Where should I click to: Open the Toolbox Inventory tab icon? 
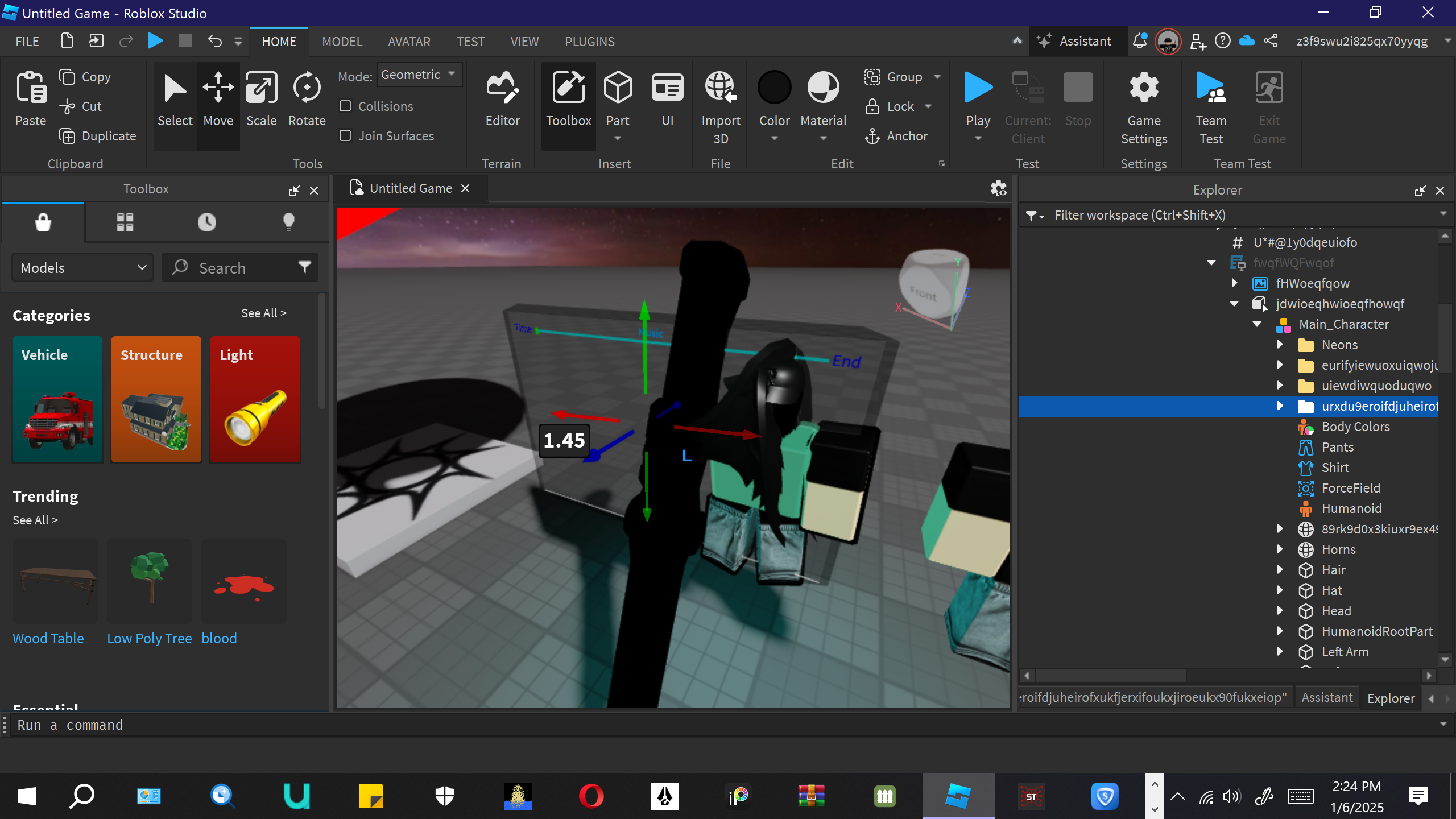(x=125, y=222)
